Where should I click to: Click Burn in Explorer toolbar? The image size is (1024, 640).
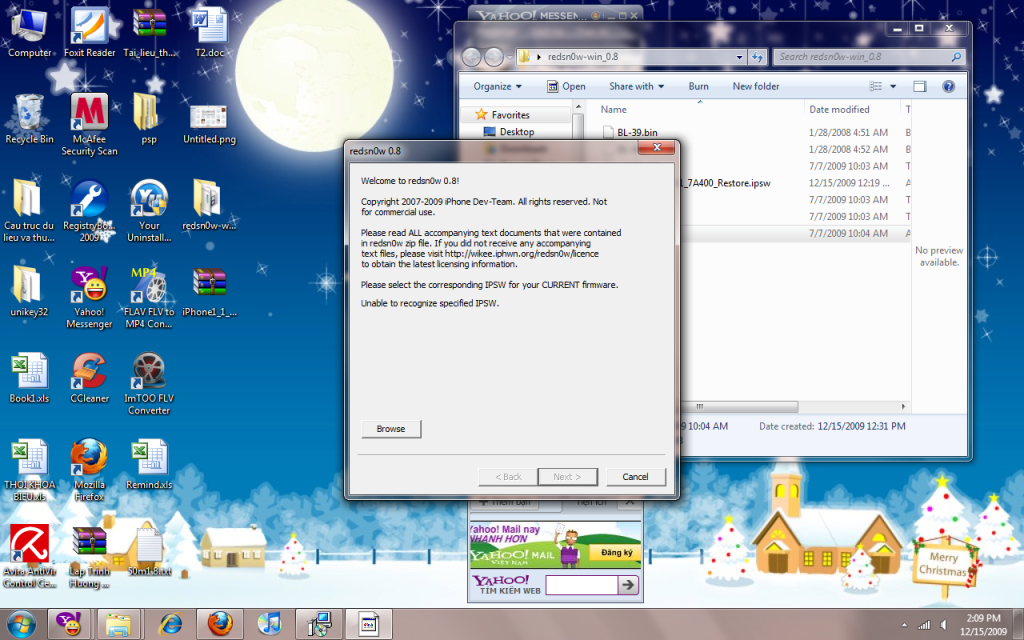pos(698,86)
